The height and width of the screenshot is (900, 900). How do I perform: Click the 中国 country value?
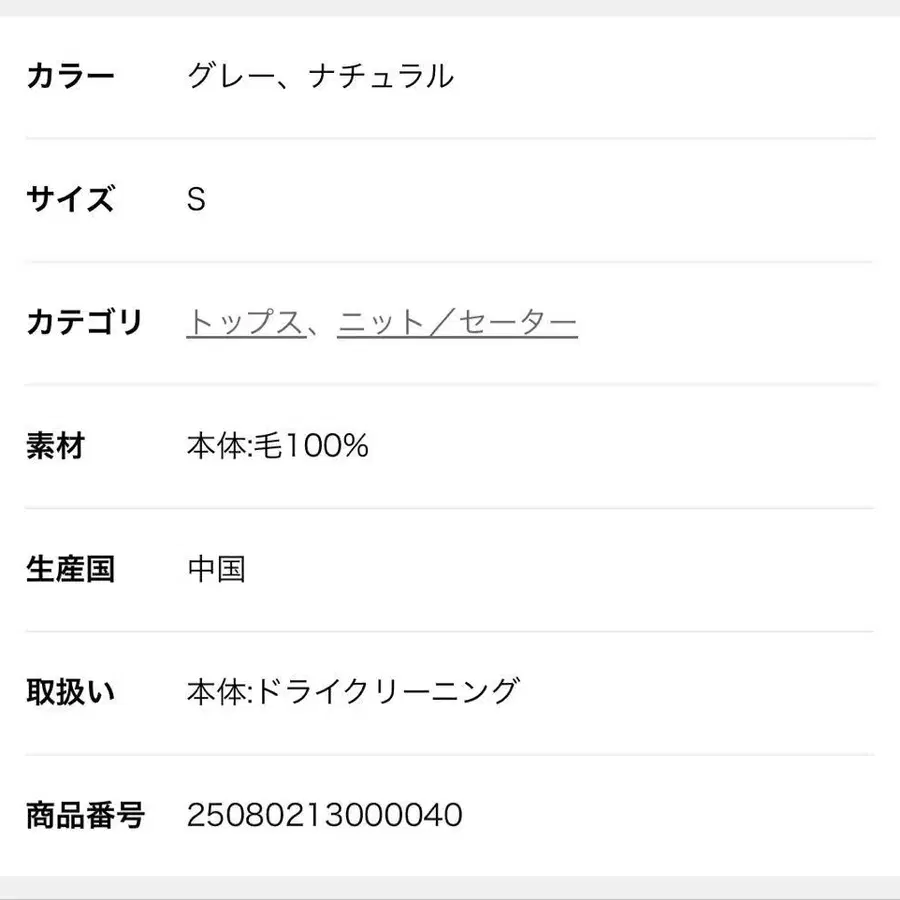[x=216, y=569]
